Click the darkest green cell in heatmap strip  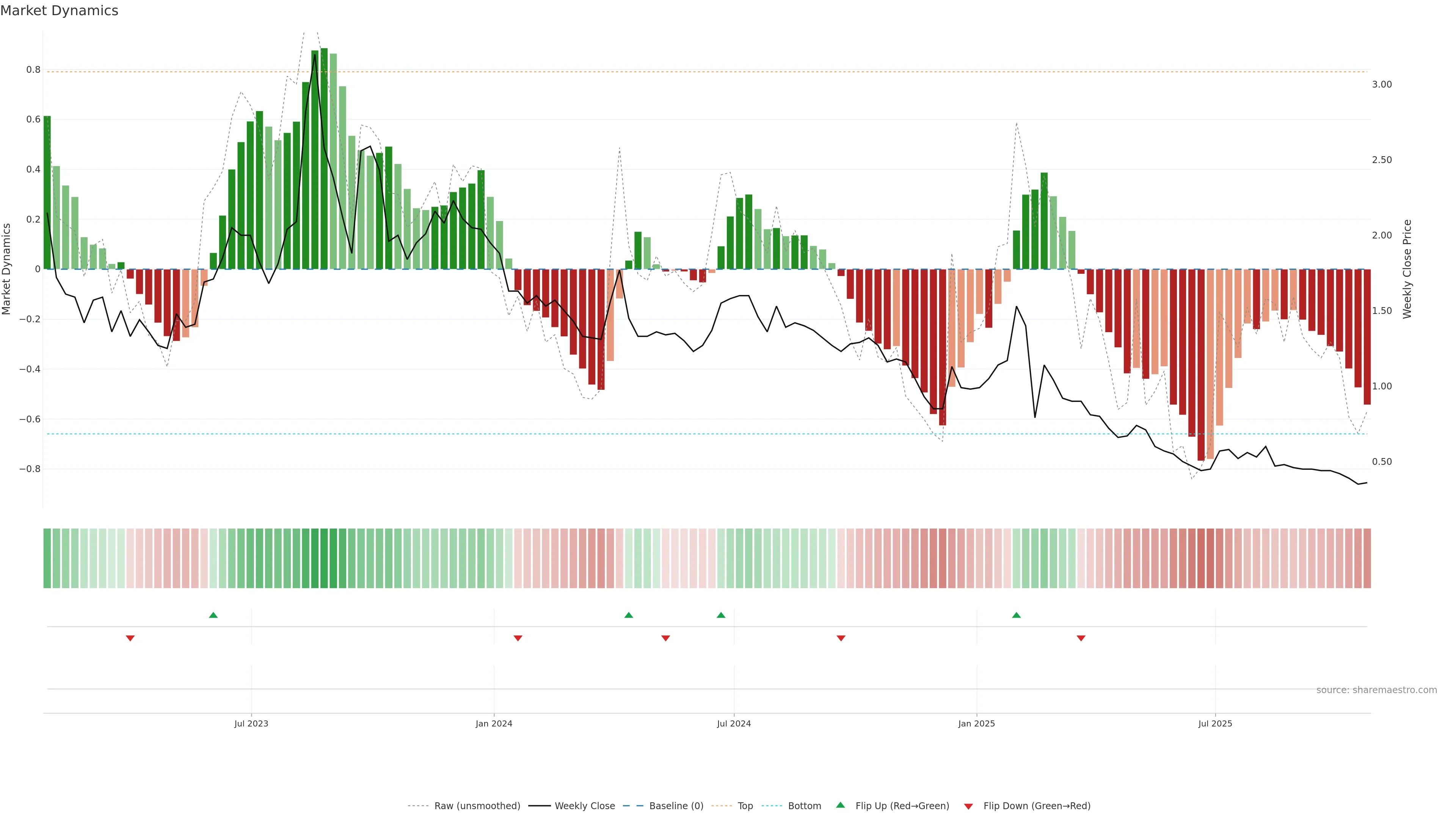(324, 559)
